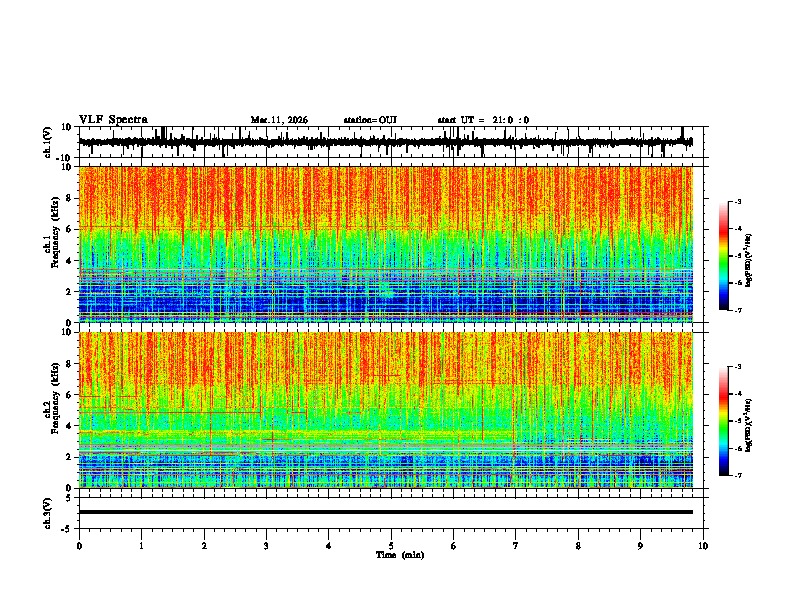Click the time axis tick label "4"
Viewport: 792px width, 612px height.
tap(328, 546)
